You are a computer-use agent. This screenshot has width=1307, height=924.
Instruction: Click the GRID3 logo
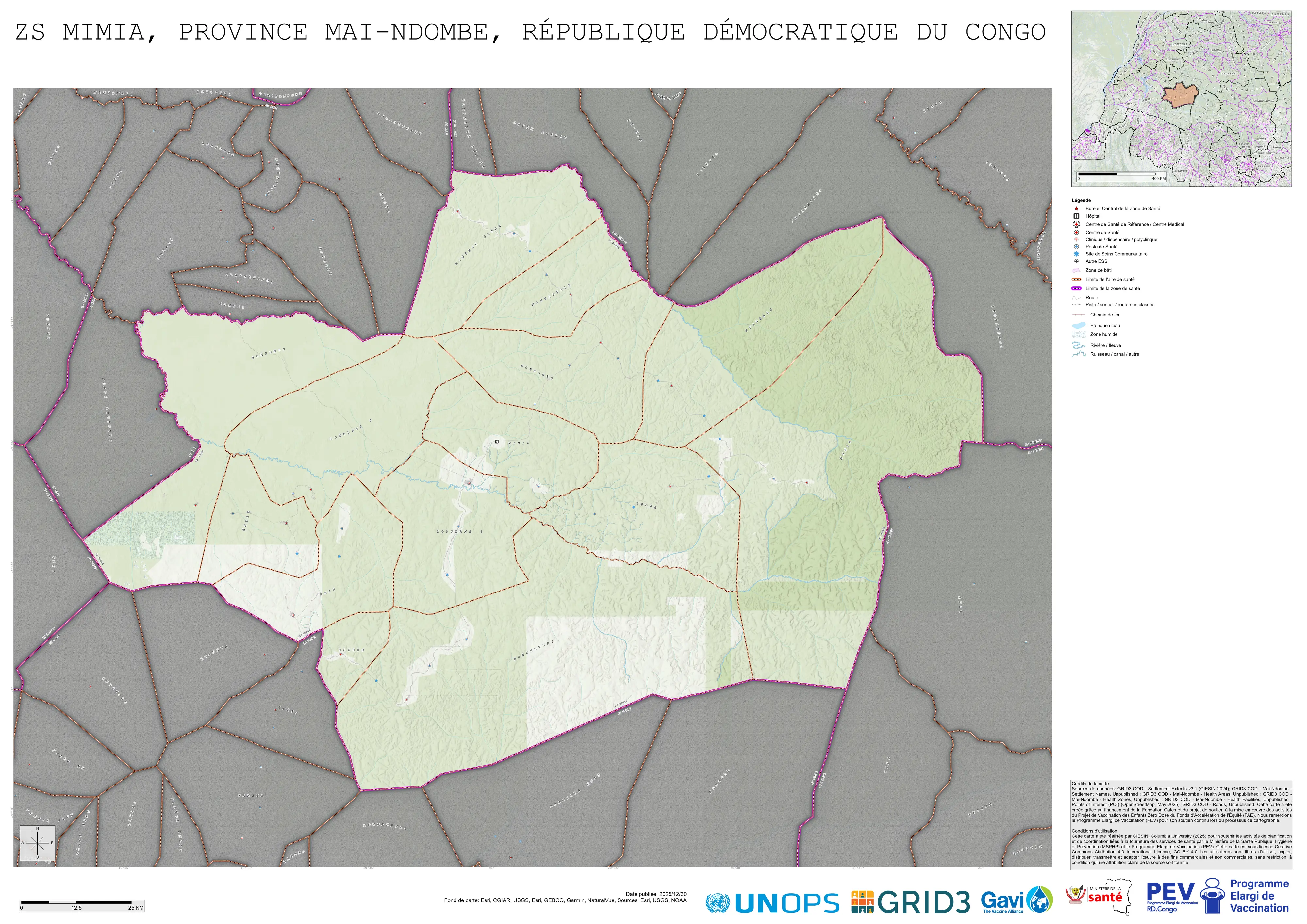click(x=911, y=902)
